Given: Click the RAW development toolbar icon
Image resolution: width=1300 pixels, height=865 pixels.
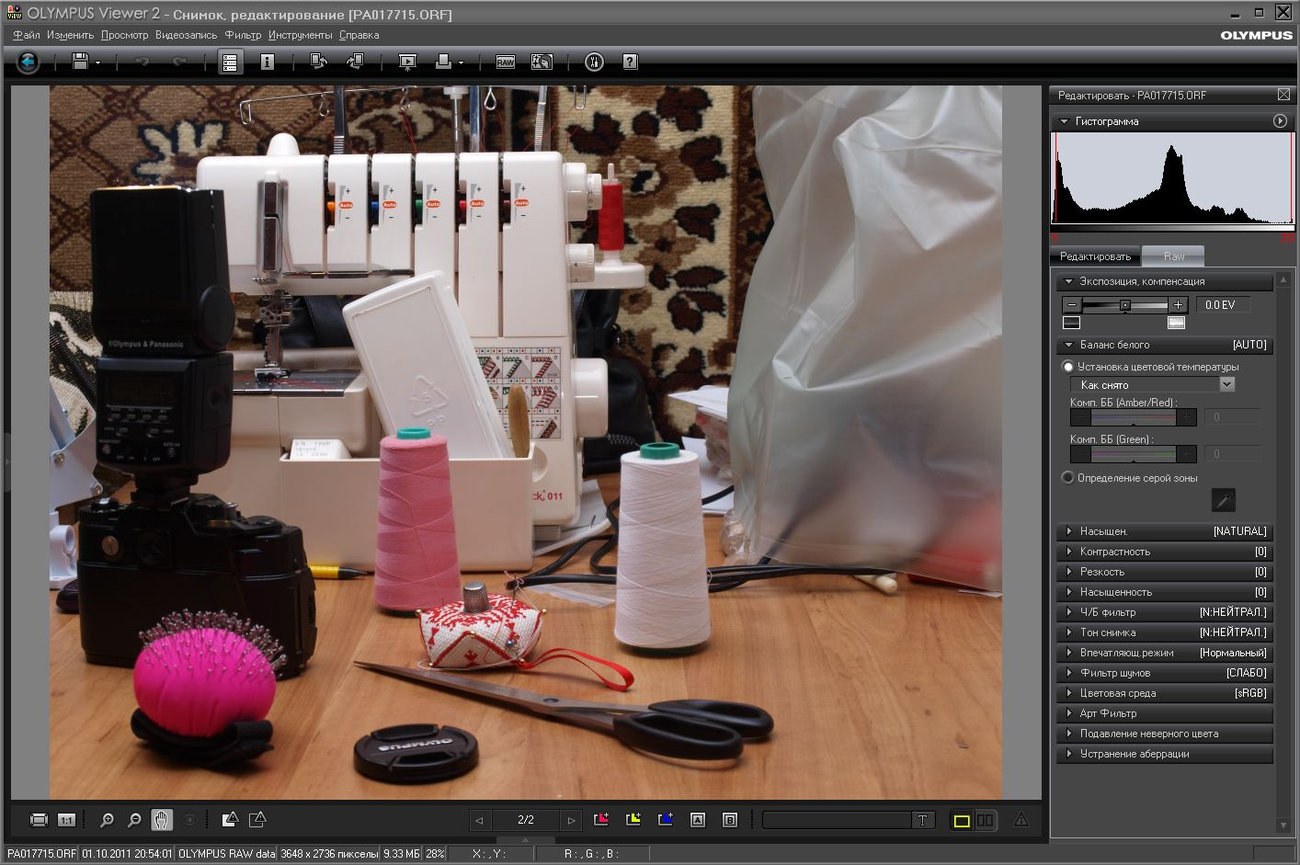Looking at the screenshot, I should tap(506, 62).
